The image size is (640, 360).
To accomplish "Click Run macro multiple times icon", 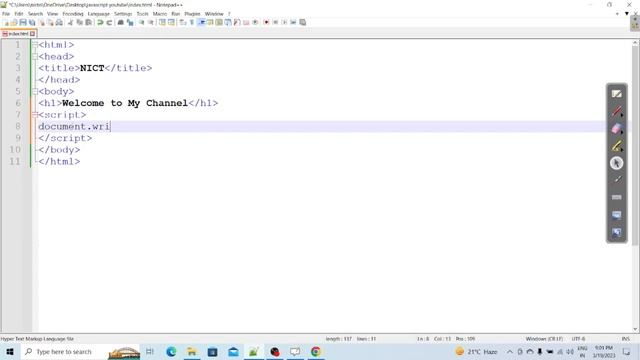I will (293, 22).
